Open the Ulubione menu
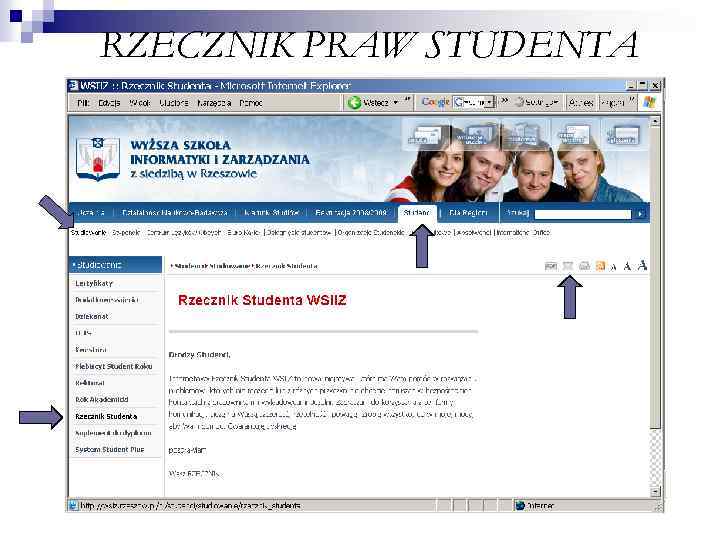 (x=174, y=103)
